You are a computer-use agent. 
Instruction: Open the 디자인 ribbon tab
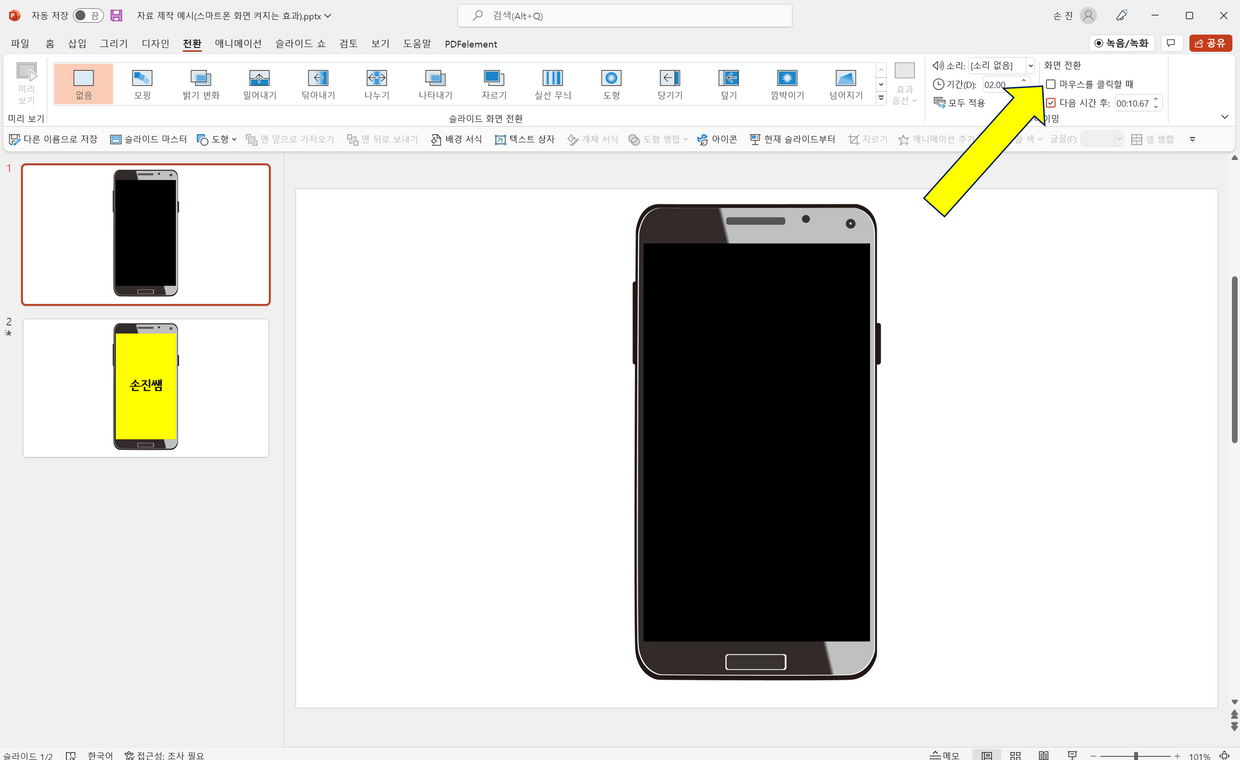[156, 44]
